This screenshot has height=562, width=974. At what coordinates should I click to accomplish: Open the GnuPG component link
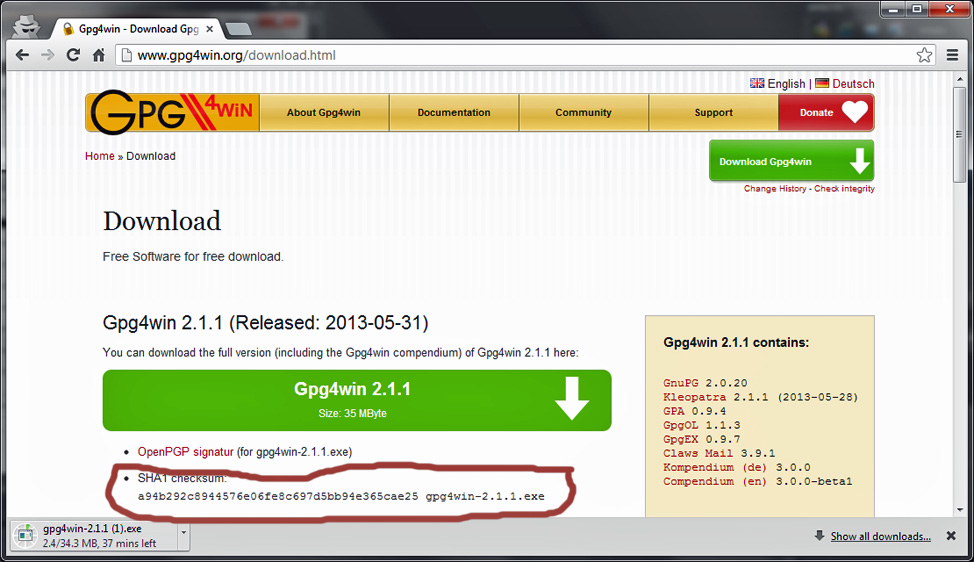point(680,383)
